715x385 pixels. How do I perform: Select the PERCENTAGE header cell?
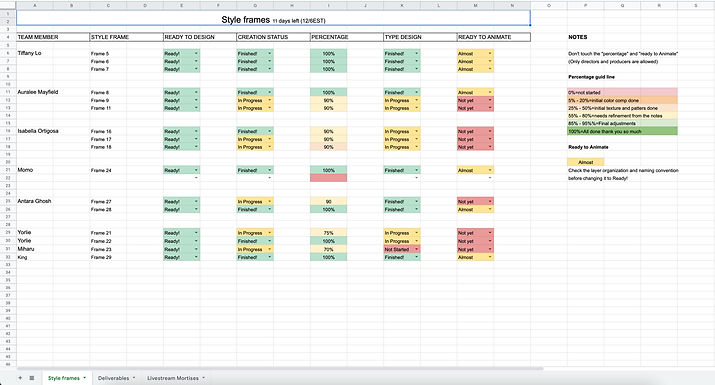tap(347, 37)
